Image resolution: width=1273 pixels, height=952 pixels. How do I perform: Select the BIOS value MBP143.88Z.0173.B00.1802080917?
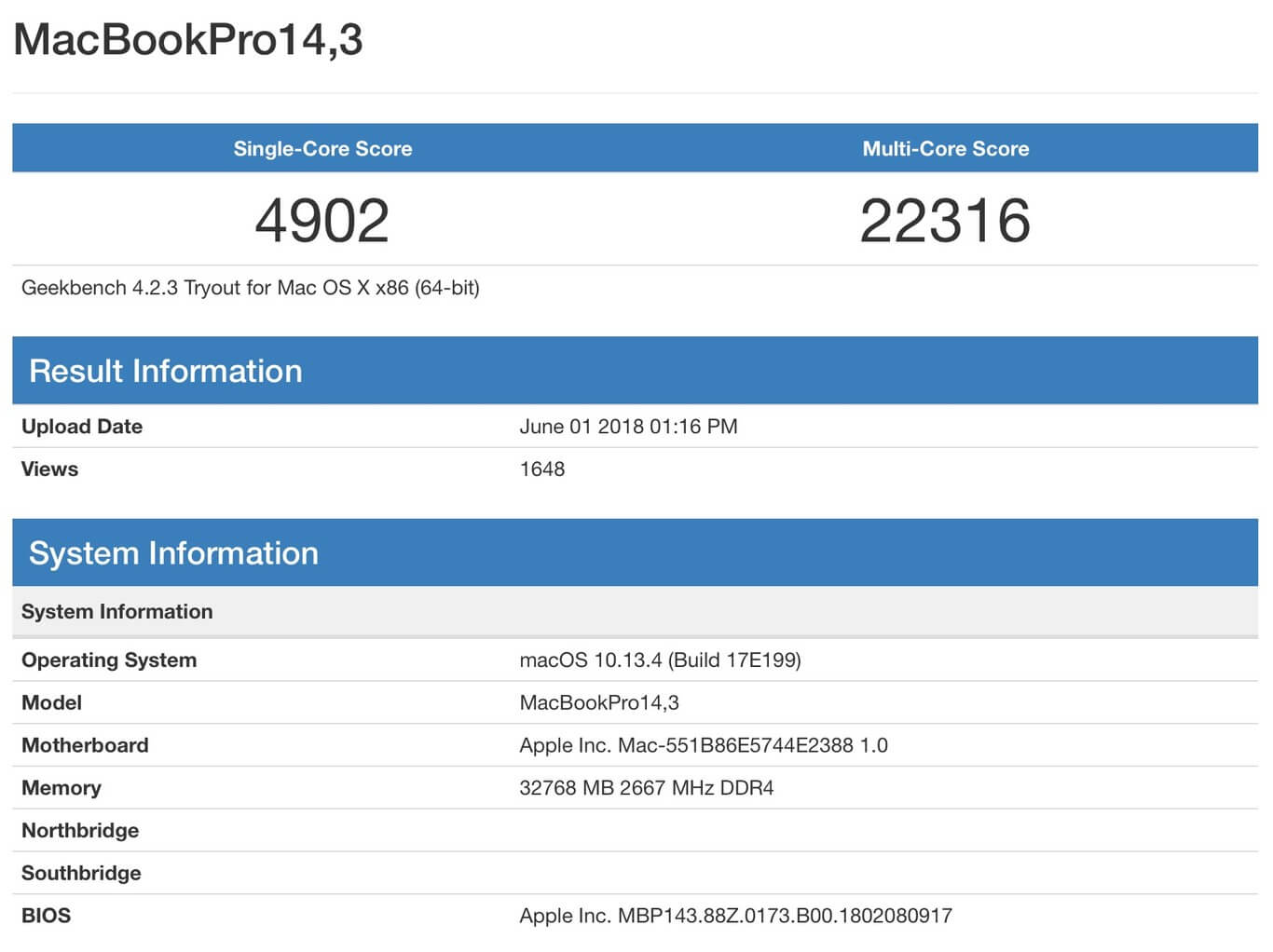point(735,916)
